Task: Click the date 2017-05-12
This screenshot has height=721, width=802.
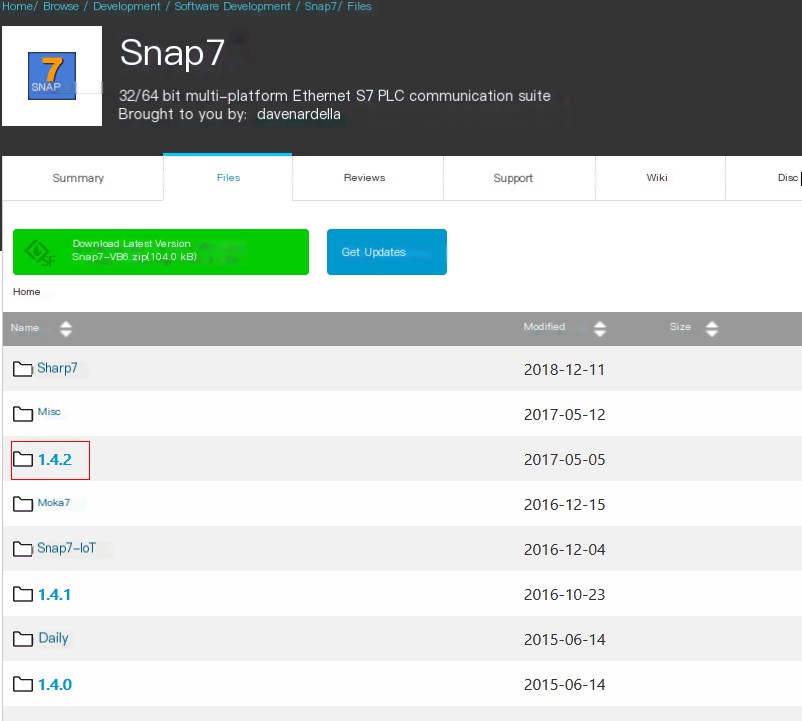Action: pos(564,415)
